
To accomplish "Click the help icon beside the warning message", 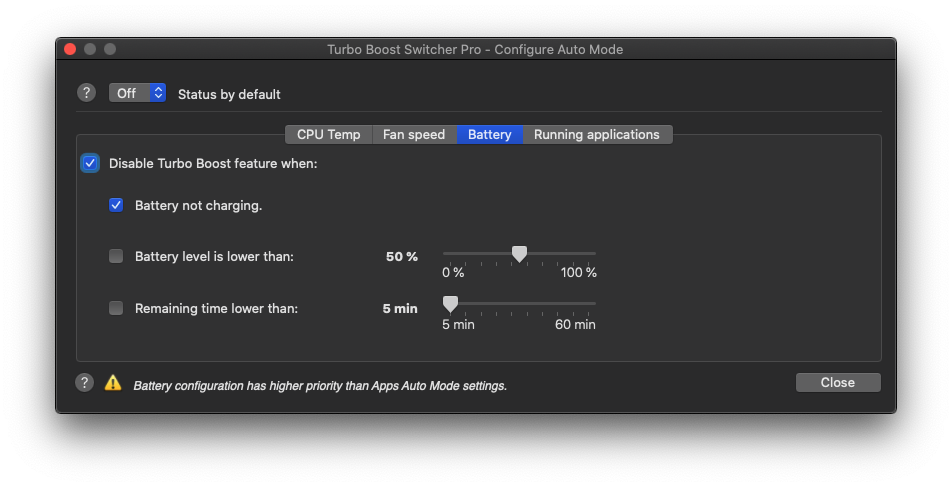I will coord(84,383).
